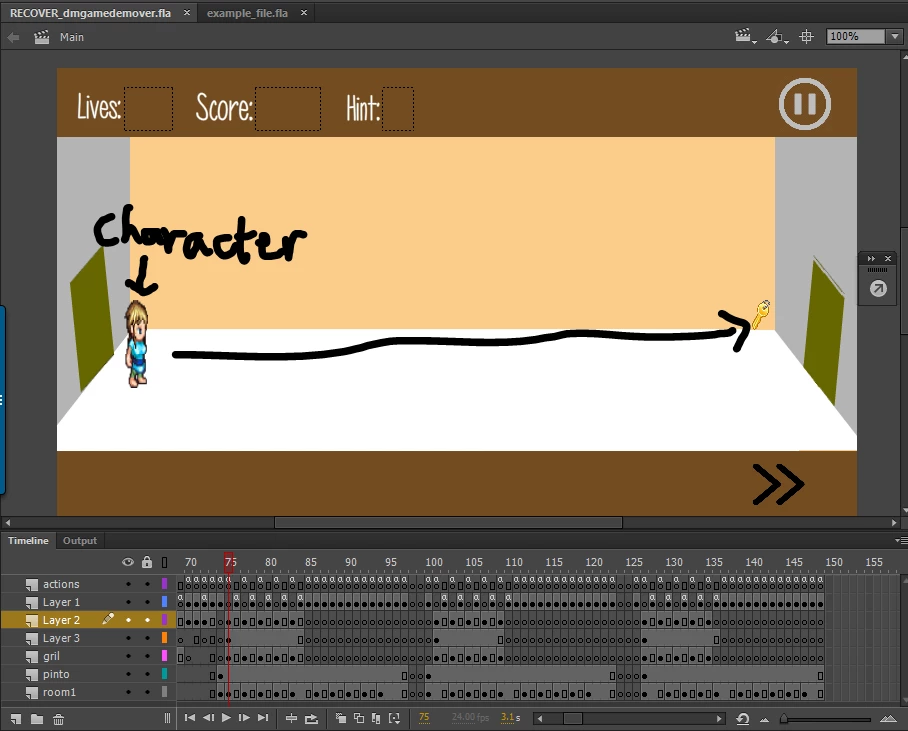Select the gril layer
Screen dimensions: 908x731
click(51, 656)
